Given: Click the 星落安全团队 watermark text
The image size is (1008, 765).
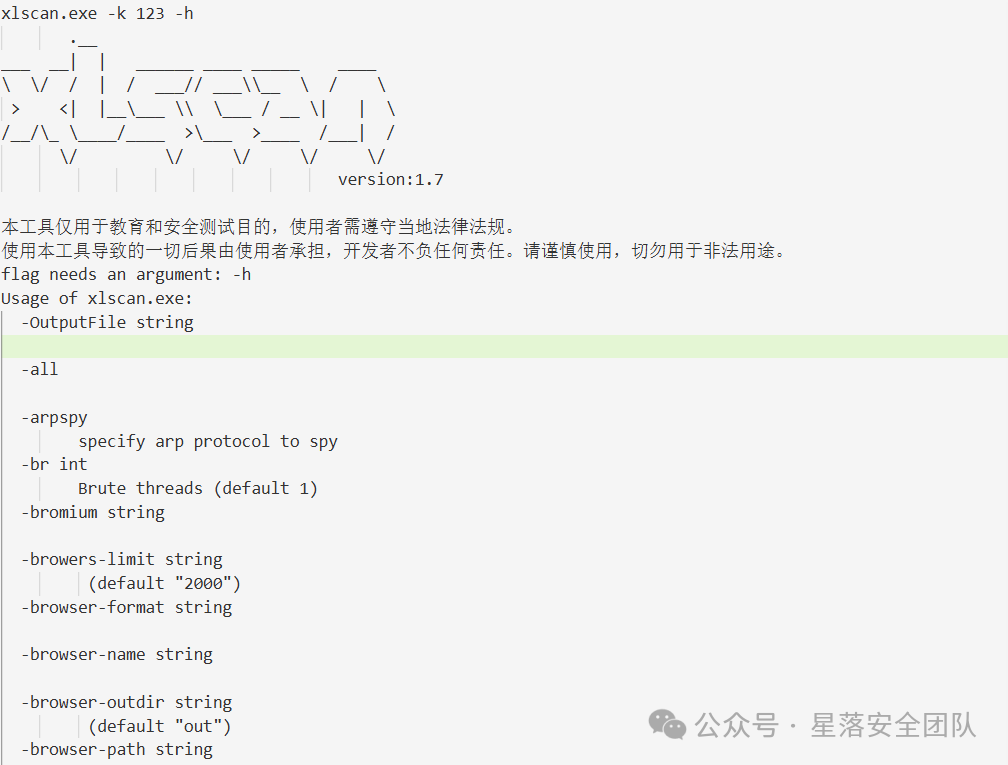Looking at the screenshot, I should tap(893, 725).
